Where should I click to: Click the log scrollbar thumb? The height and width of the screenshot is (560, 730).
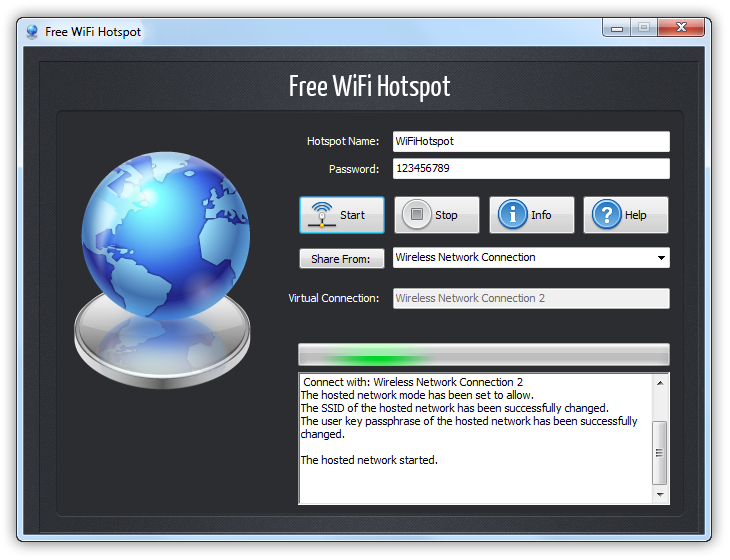point(659,453)
